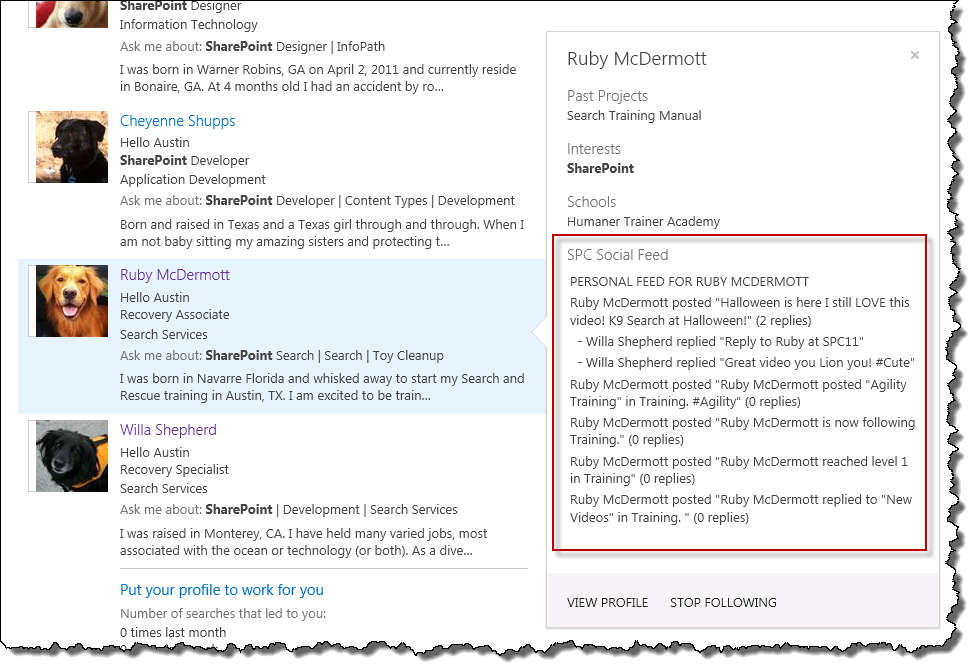
Task: Click Put your profile to work for you
Action: 221,590
